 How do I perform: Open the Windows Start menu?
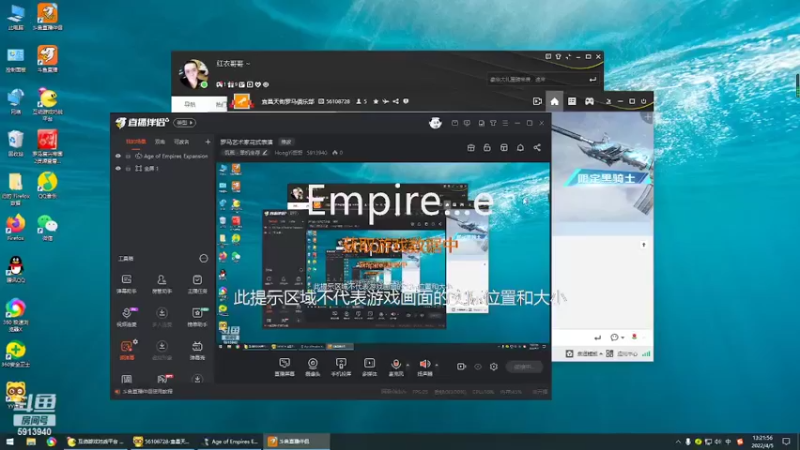click(x=10, y=441)
